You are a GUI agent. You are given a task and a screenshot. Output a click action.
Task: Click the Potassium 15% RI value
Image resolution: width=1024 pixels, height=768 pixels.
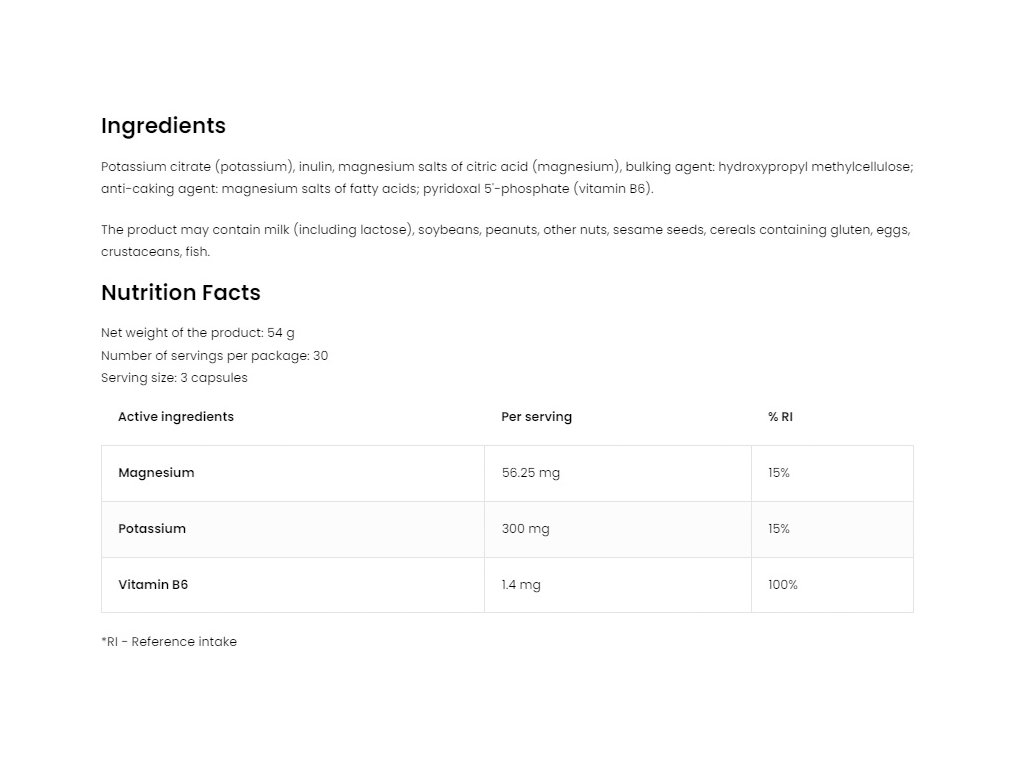tap(779, 529)
